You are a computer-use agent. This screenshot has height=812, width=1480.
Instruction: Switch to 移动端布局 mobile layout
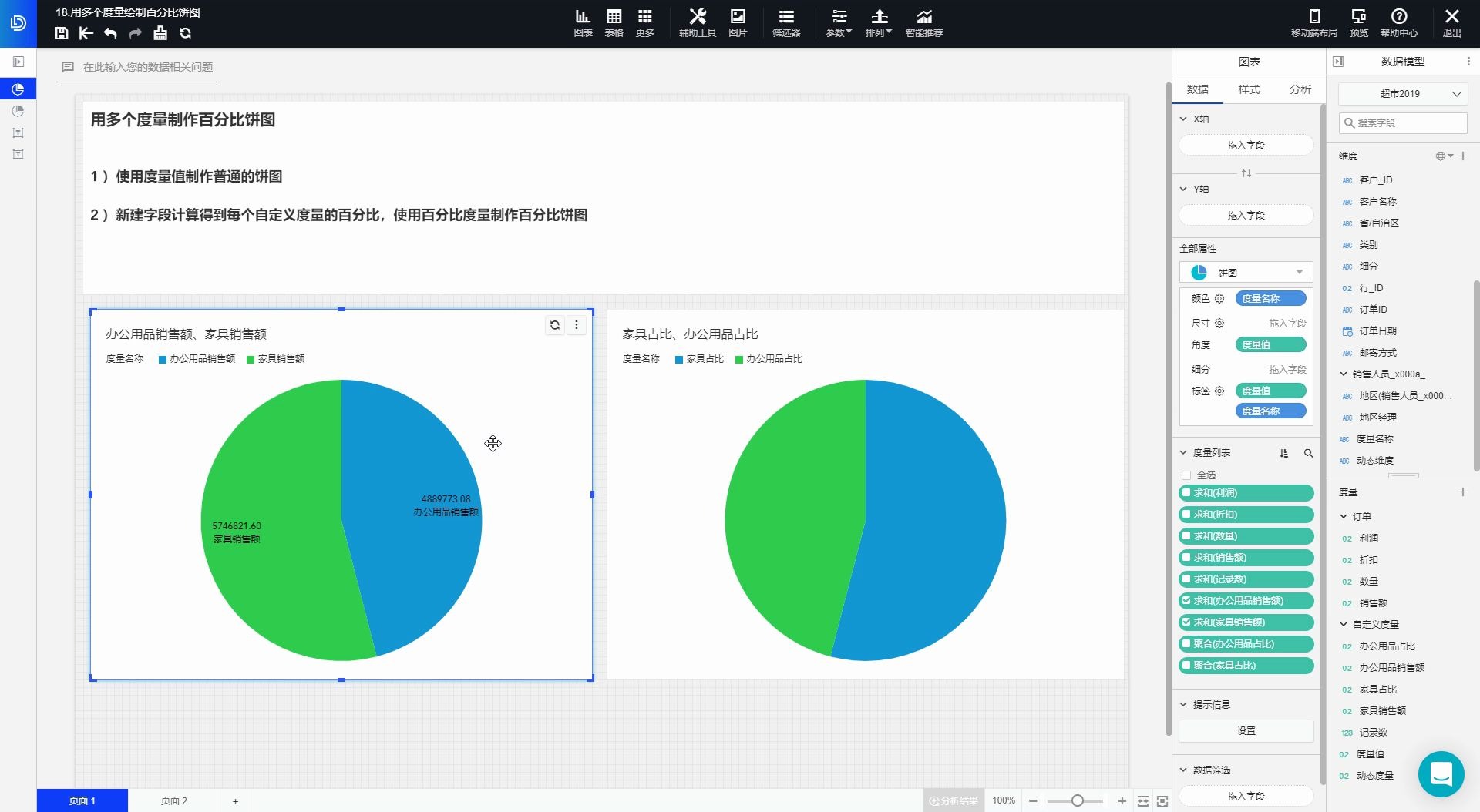1314,23
